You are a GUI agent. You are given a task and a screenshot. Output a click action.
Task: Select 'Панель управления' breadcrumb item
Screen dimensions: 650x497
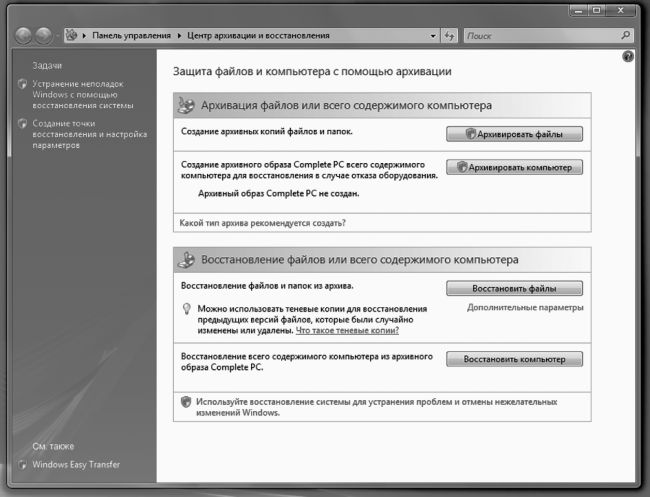[x=132, y=36]
